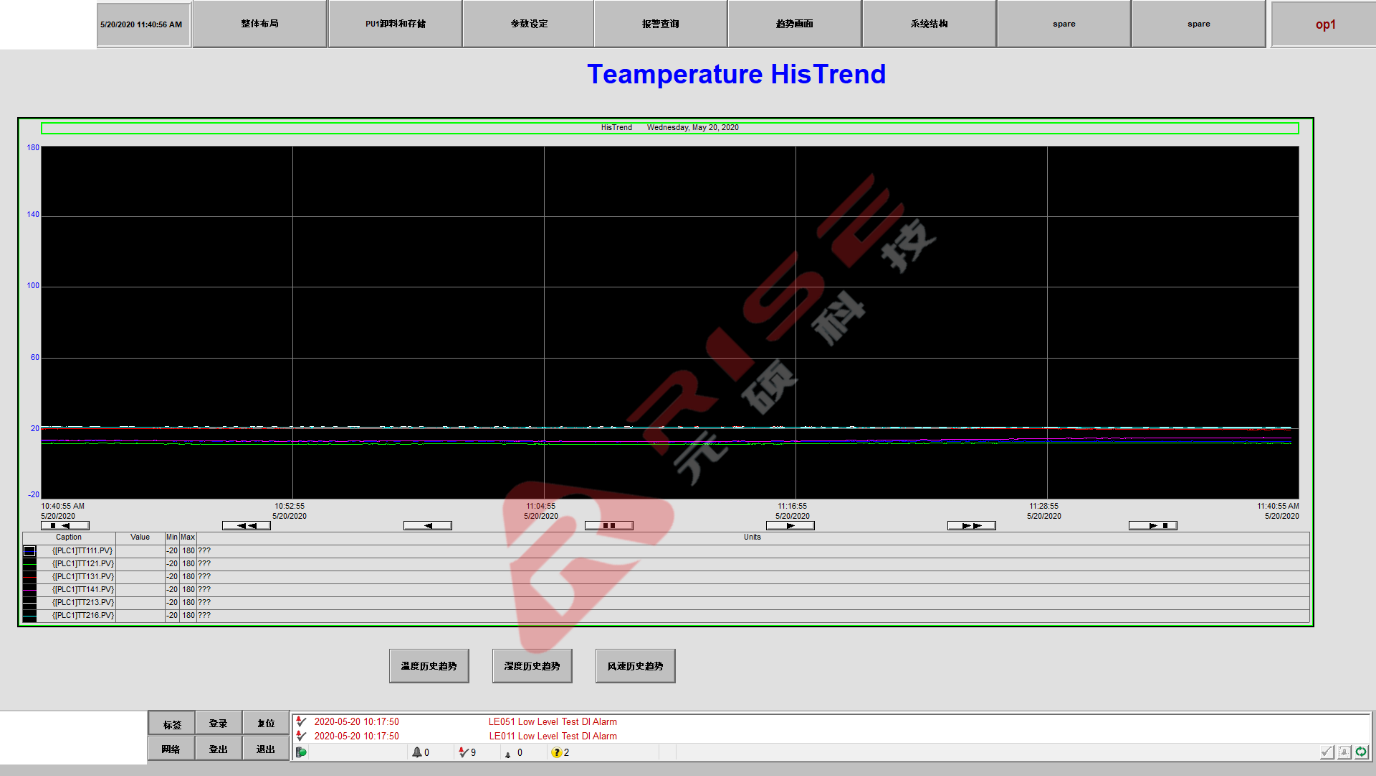
Task: Click the TT141.PV pen caption row
Action: [x=83, y=590]
